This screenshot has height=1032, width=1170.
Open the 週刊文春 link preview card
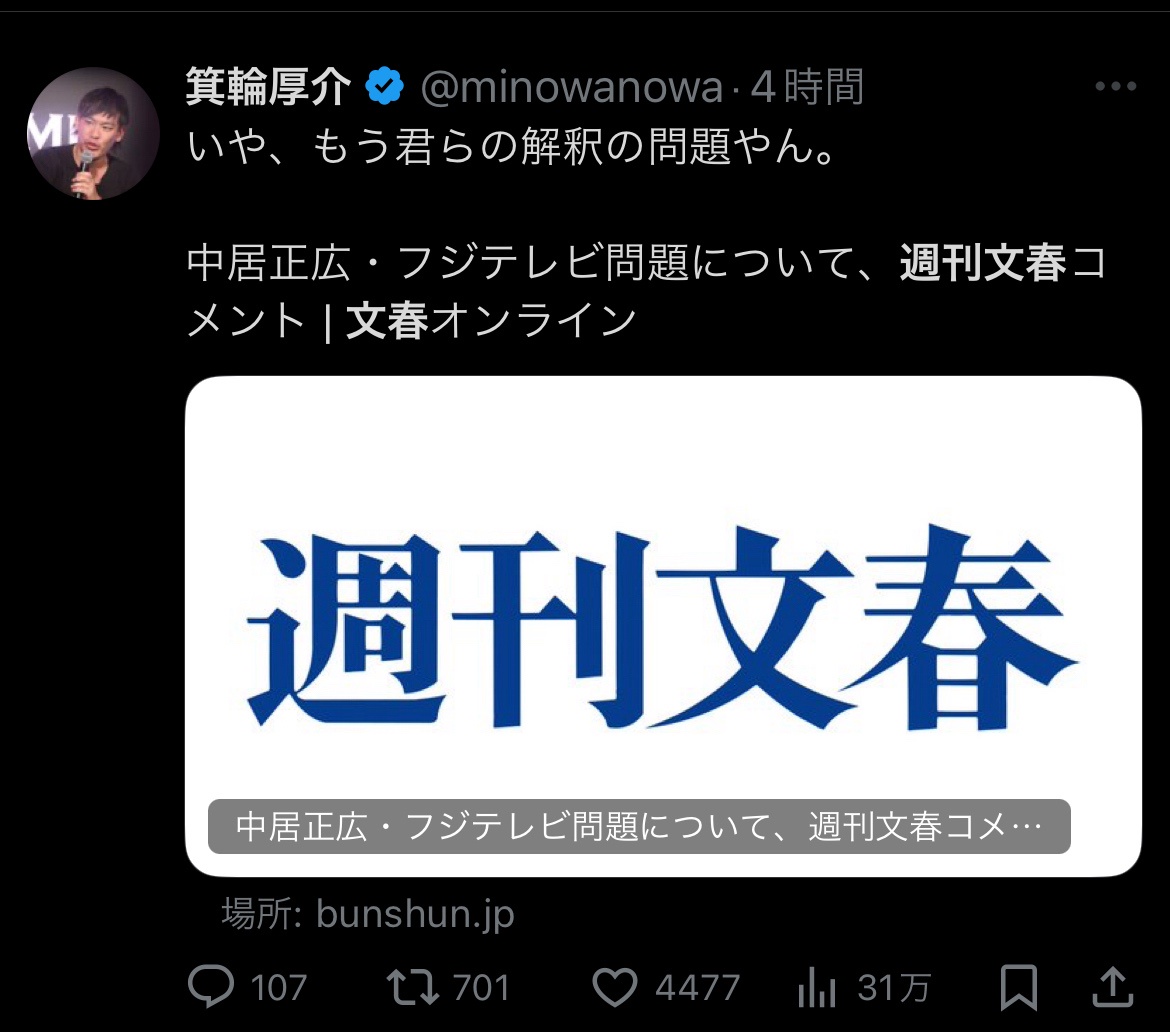pos(663,626)
